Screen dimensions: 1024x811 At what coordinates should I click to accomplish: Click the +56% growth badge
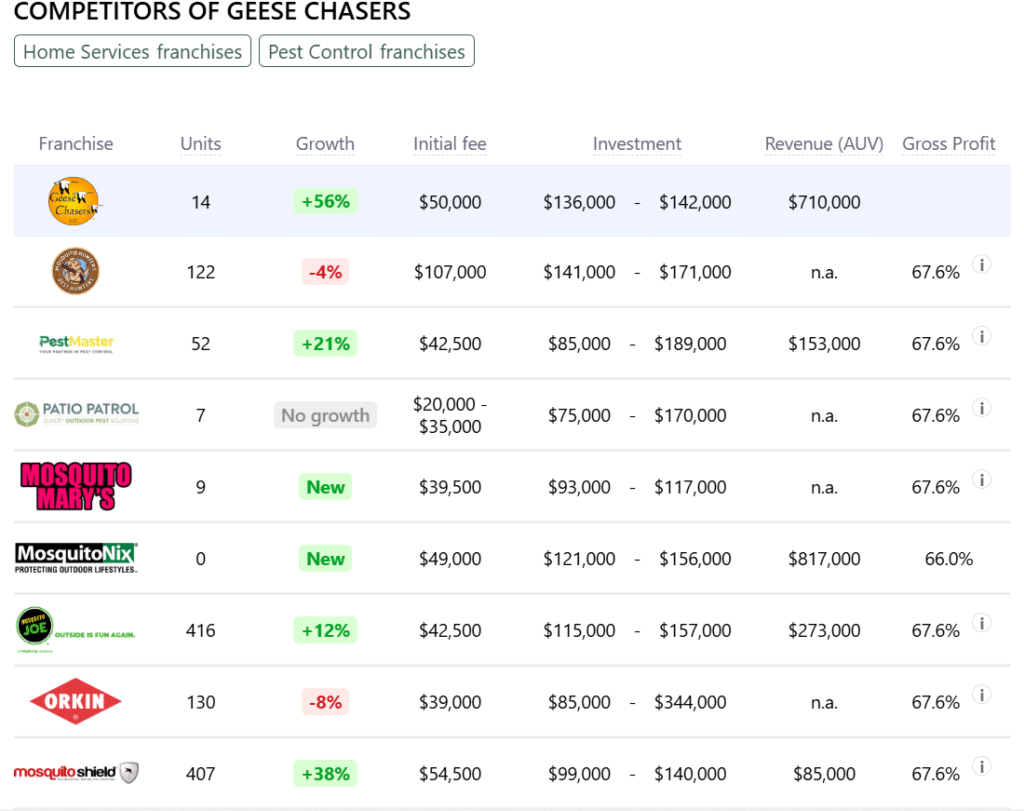[325, 201]
